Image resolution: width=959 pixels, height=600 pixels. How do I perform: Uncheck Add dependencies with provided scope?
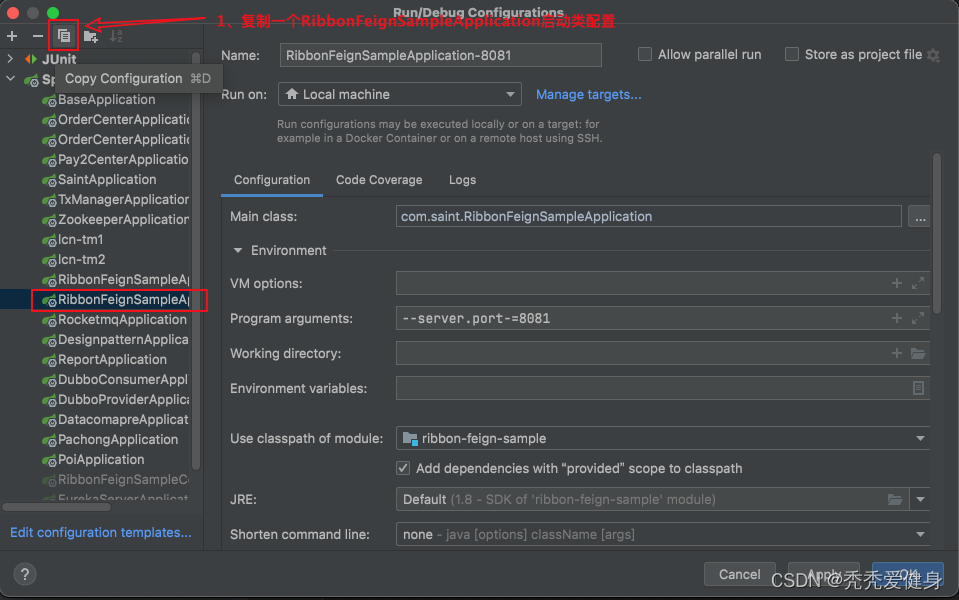(x=402, y=469)
